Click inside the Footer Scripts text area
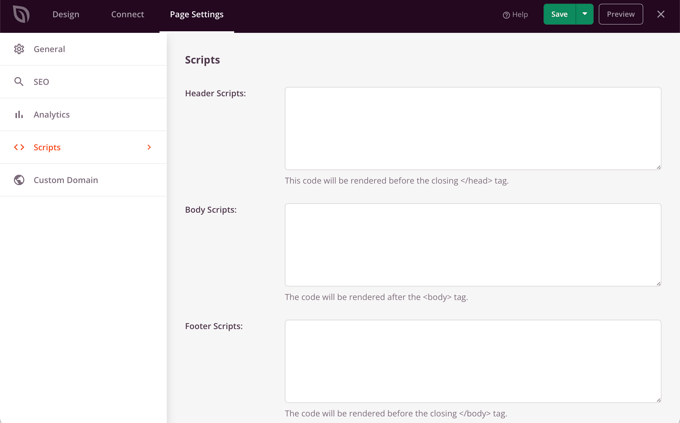Screen dimensions: 680x423 tap(472, 361)
